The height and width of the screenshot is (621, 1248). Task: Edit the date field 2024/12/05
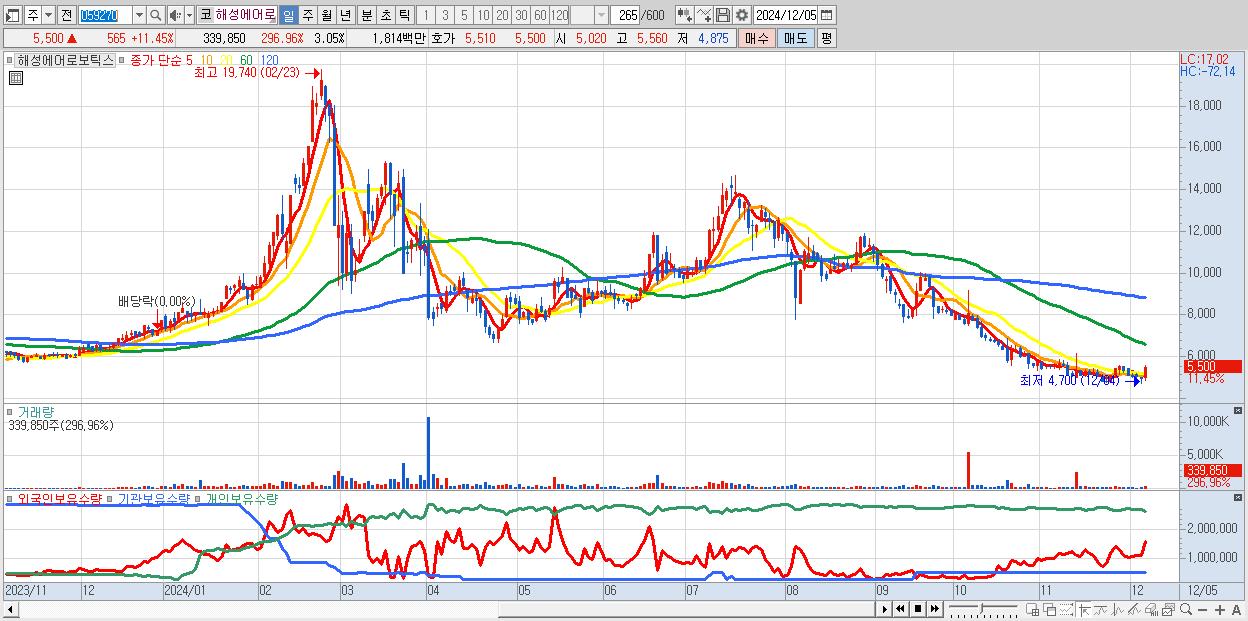(786, 16)
